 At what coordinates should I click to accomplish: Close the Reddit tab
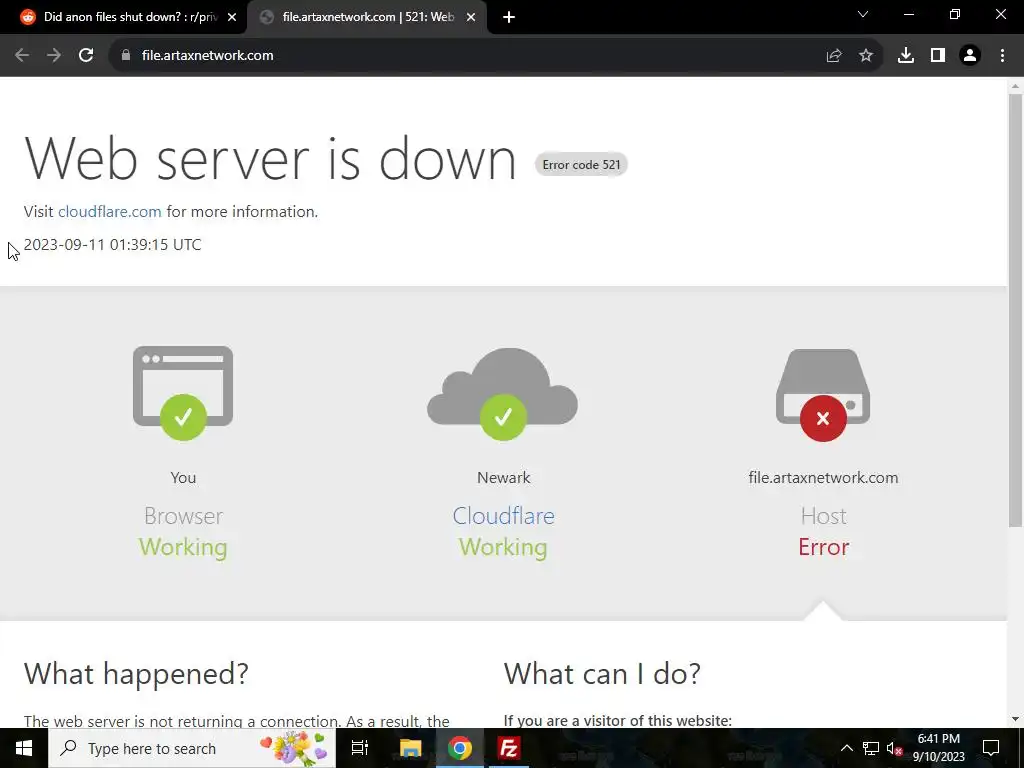pyautogui.click(x=232, y=18)
